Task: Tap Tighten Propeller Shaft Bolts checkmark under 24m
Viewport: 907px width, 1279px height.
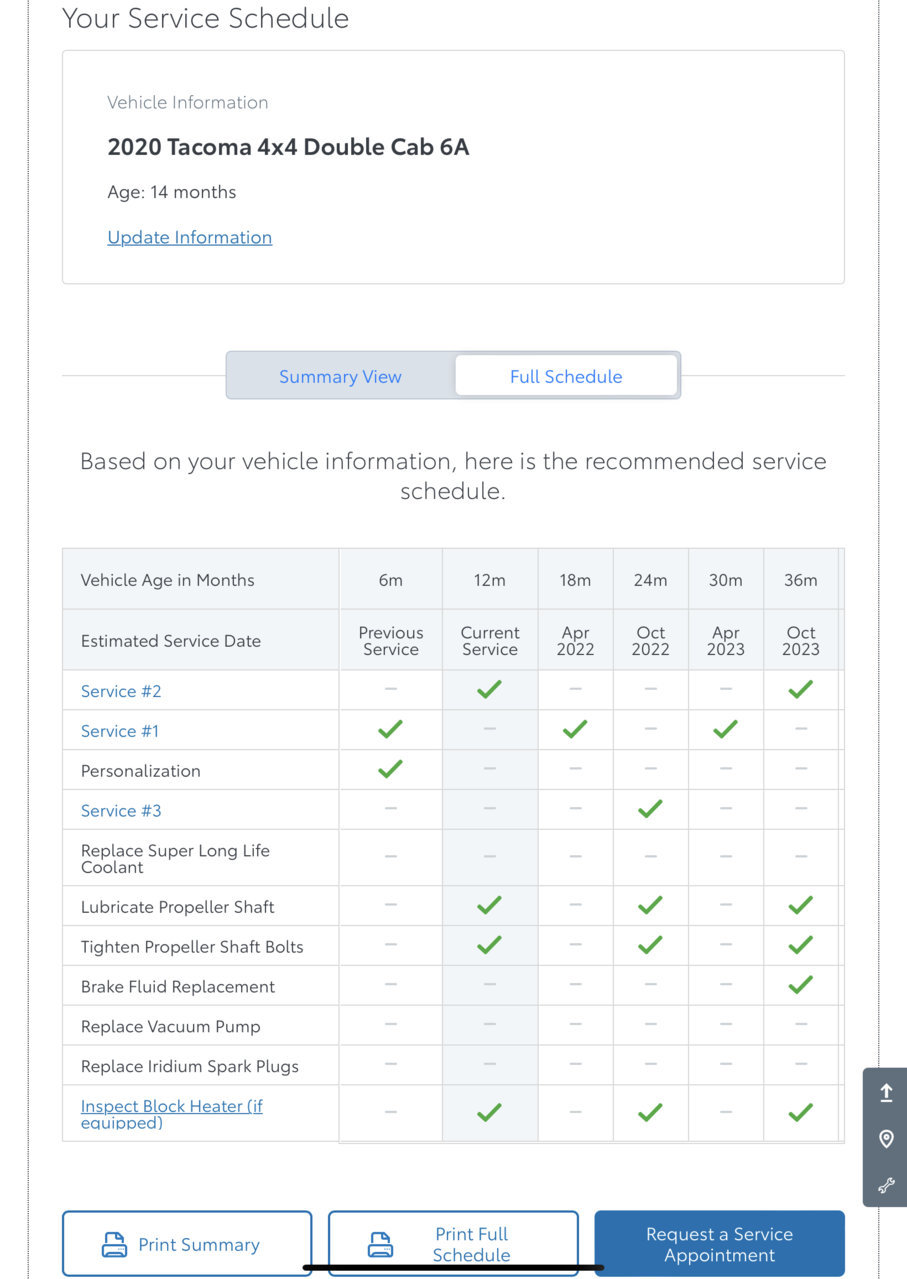Action: click(650, 945)
